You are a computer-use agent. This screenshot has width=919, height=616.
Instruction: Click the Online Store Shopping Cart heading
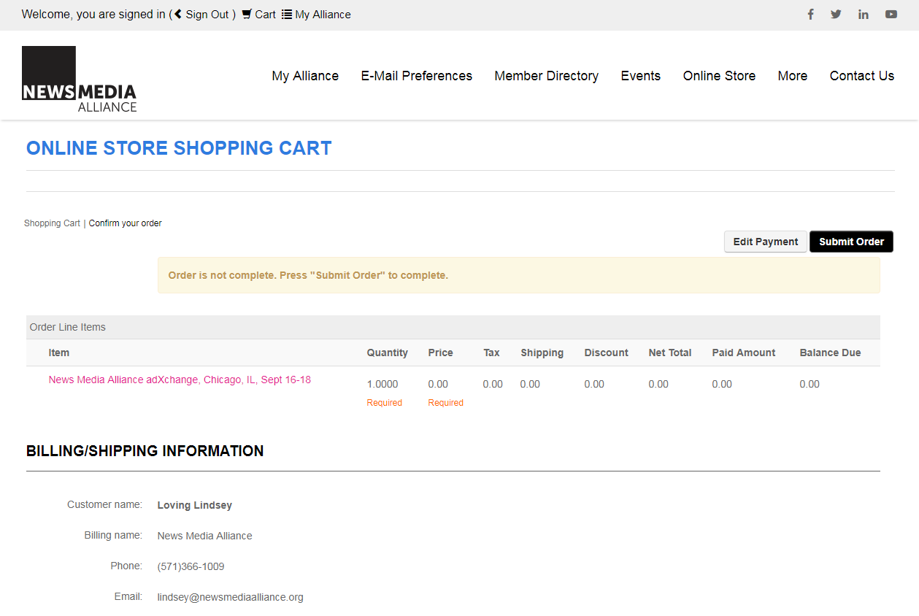click(x=179, y=148)
